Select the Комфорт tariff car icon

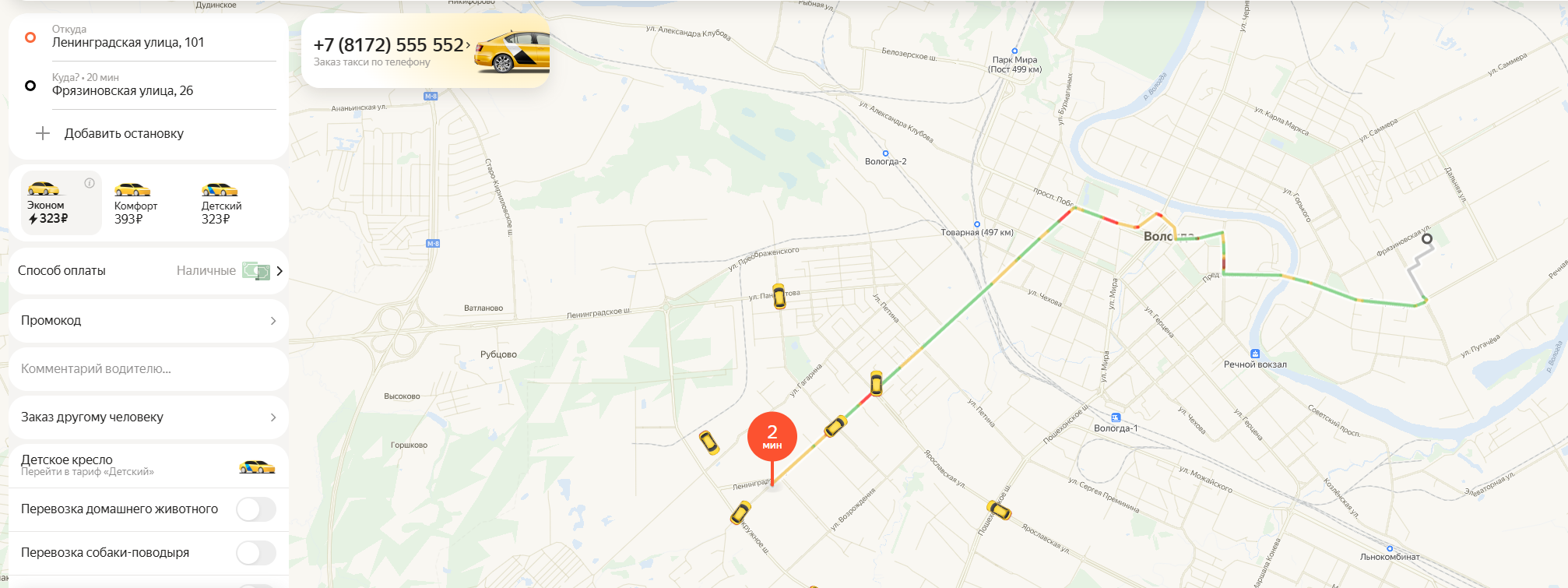(132, 189)
